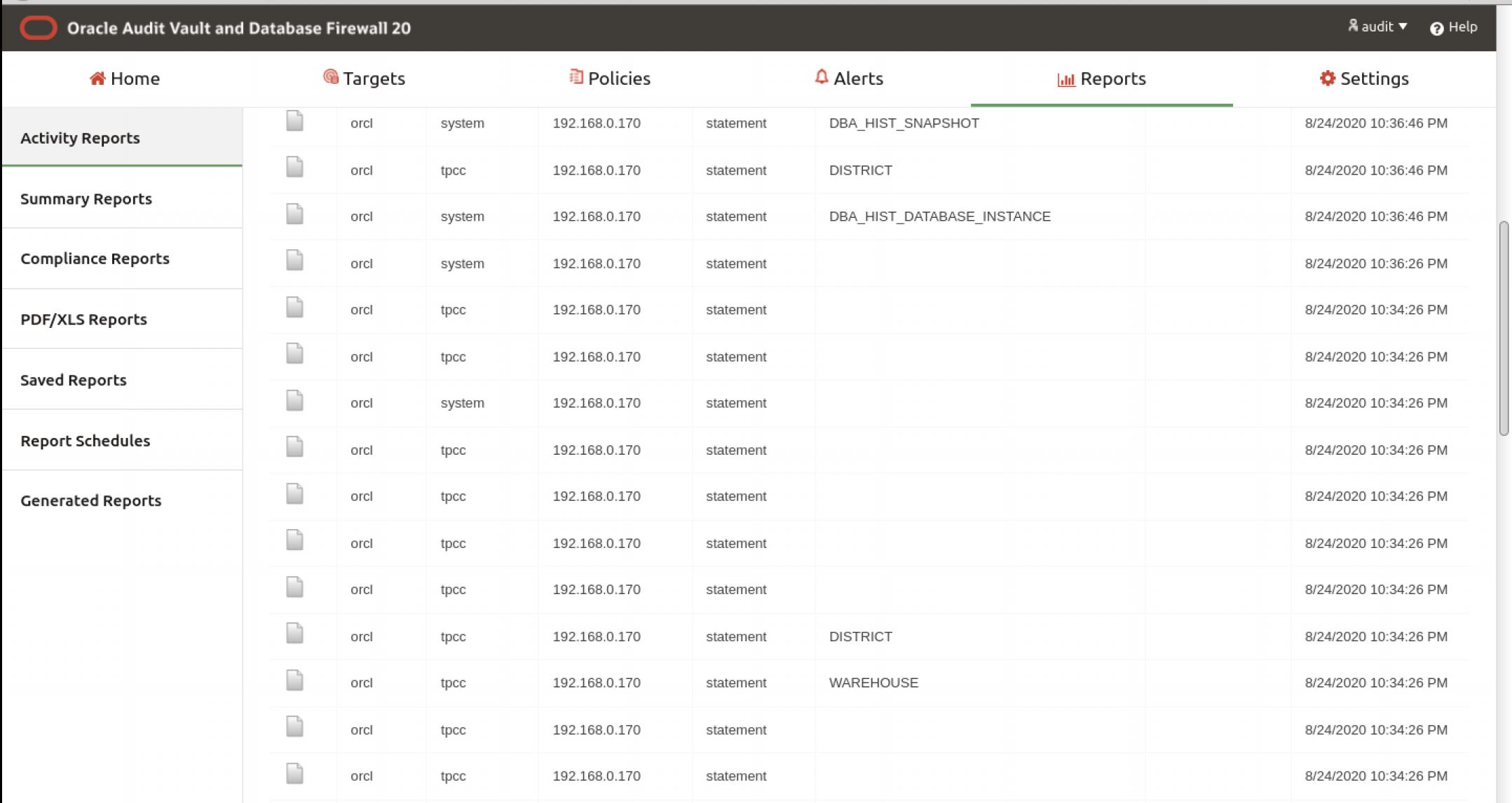Click the Home house icon

click(x=97, y=78)
